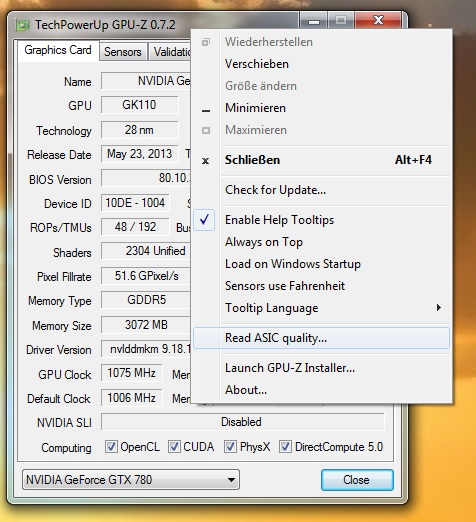Click GPU Clock value 1075 MHz

[x=132, y=373]
